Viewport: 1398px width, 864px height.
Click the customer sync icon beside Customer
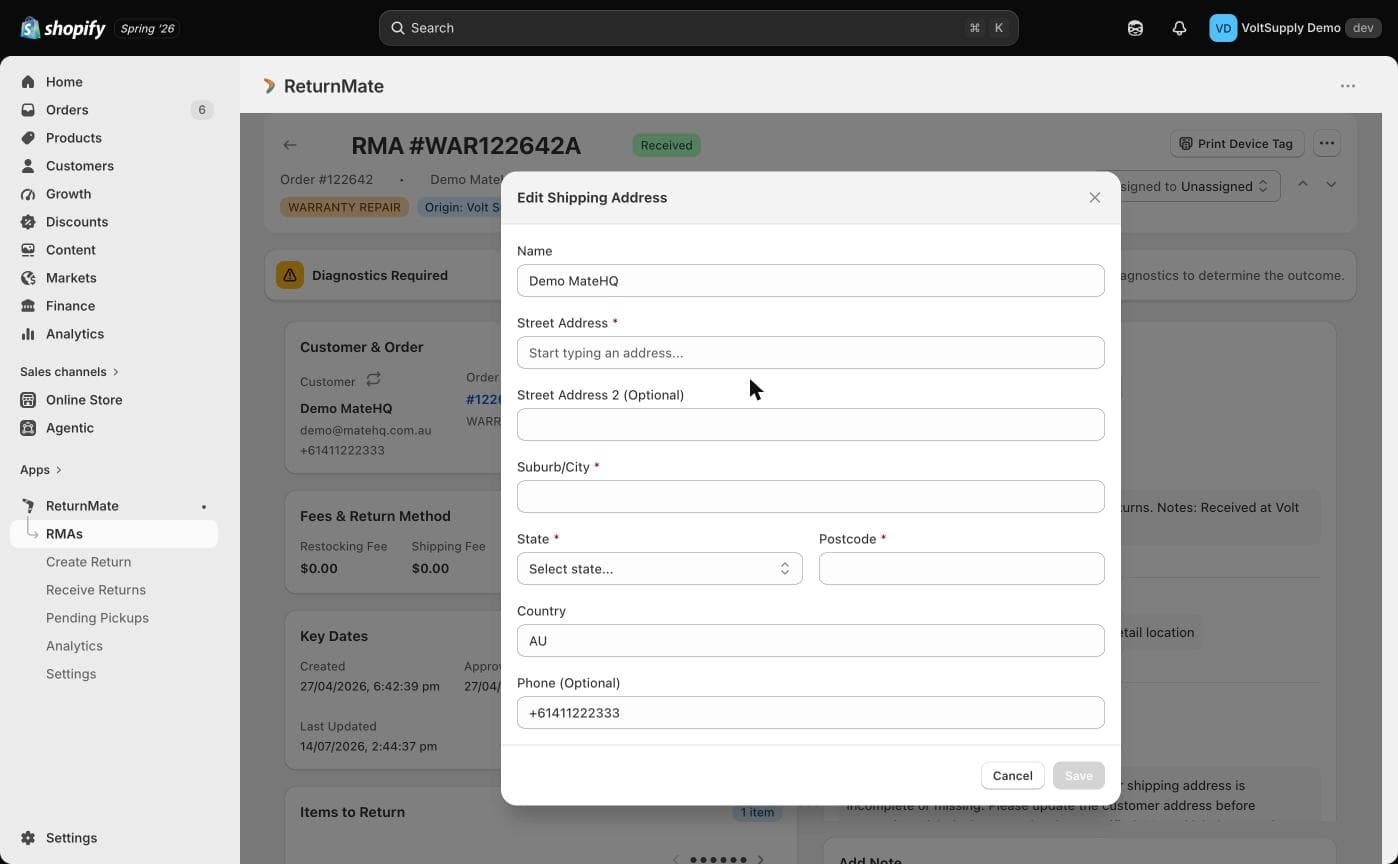click(x=373, y=380)
